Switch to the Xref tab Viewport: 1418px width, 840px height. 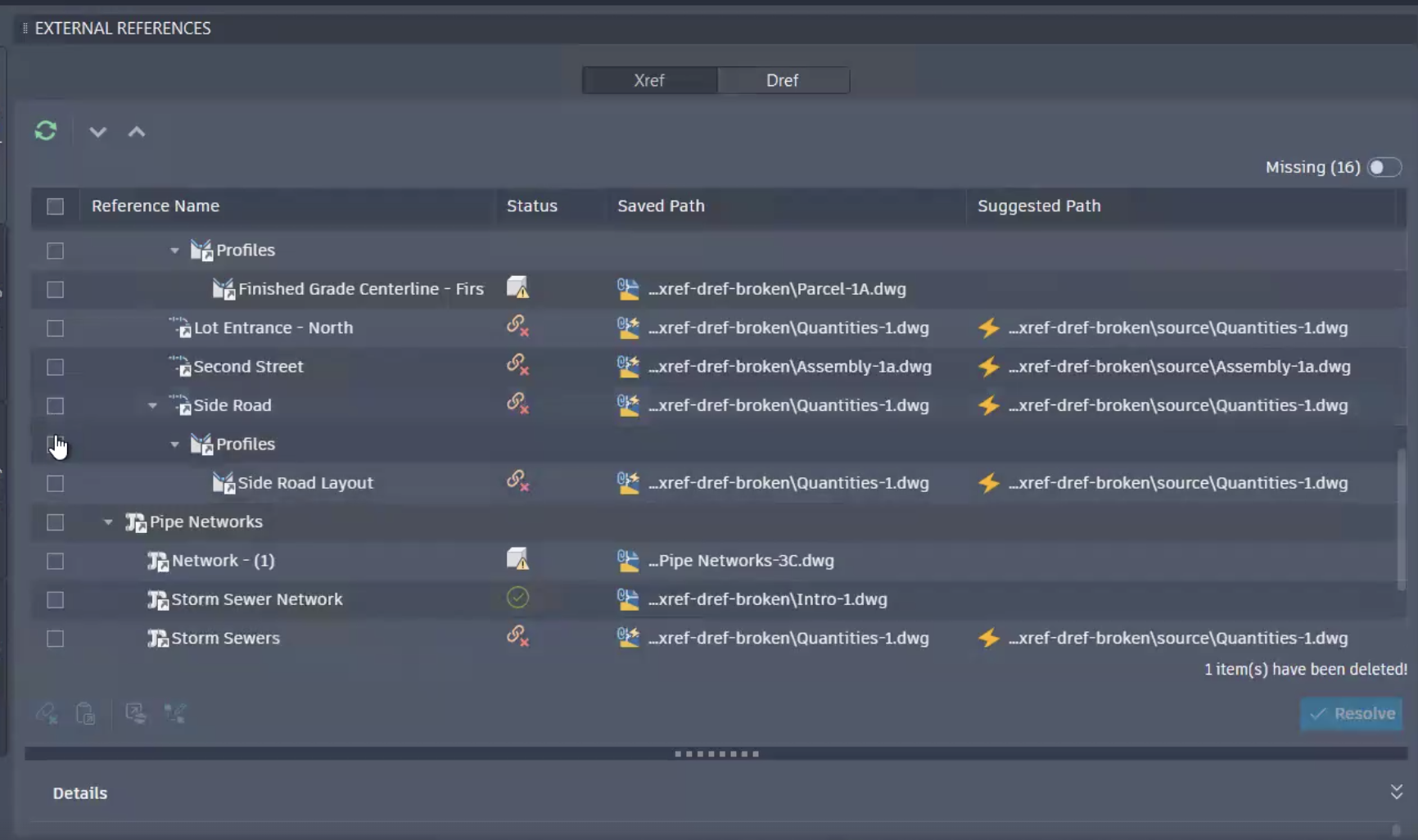[x=649, y=80]
